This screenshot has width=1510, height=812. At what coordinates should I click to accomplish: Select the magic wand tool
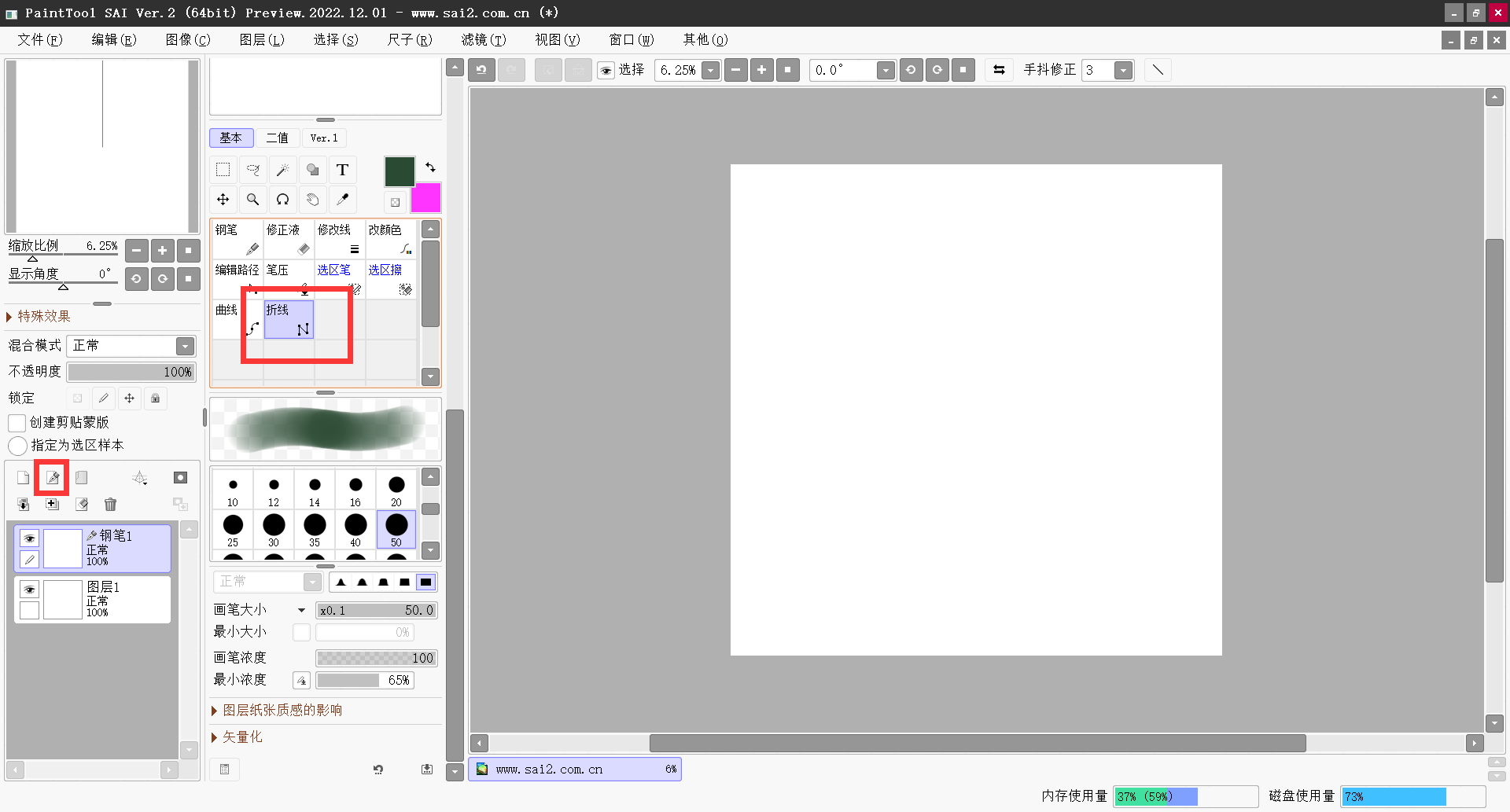[x=283, y=170]
